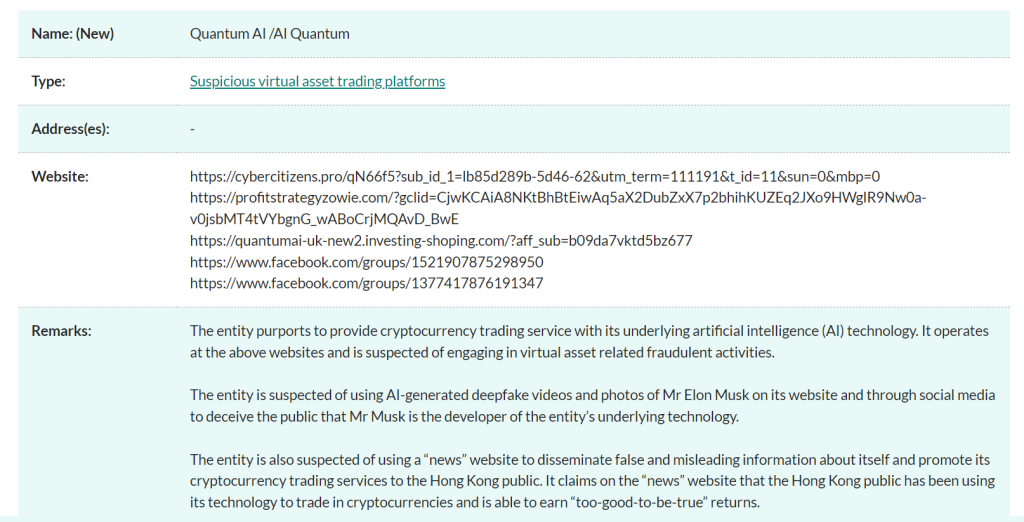Click the profitstrategyzowie.com website URL

coord(557,198)
